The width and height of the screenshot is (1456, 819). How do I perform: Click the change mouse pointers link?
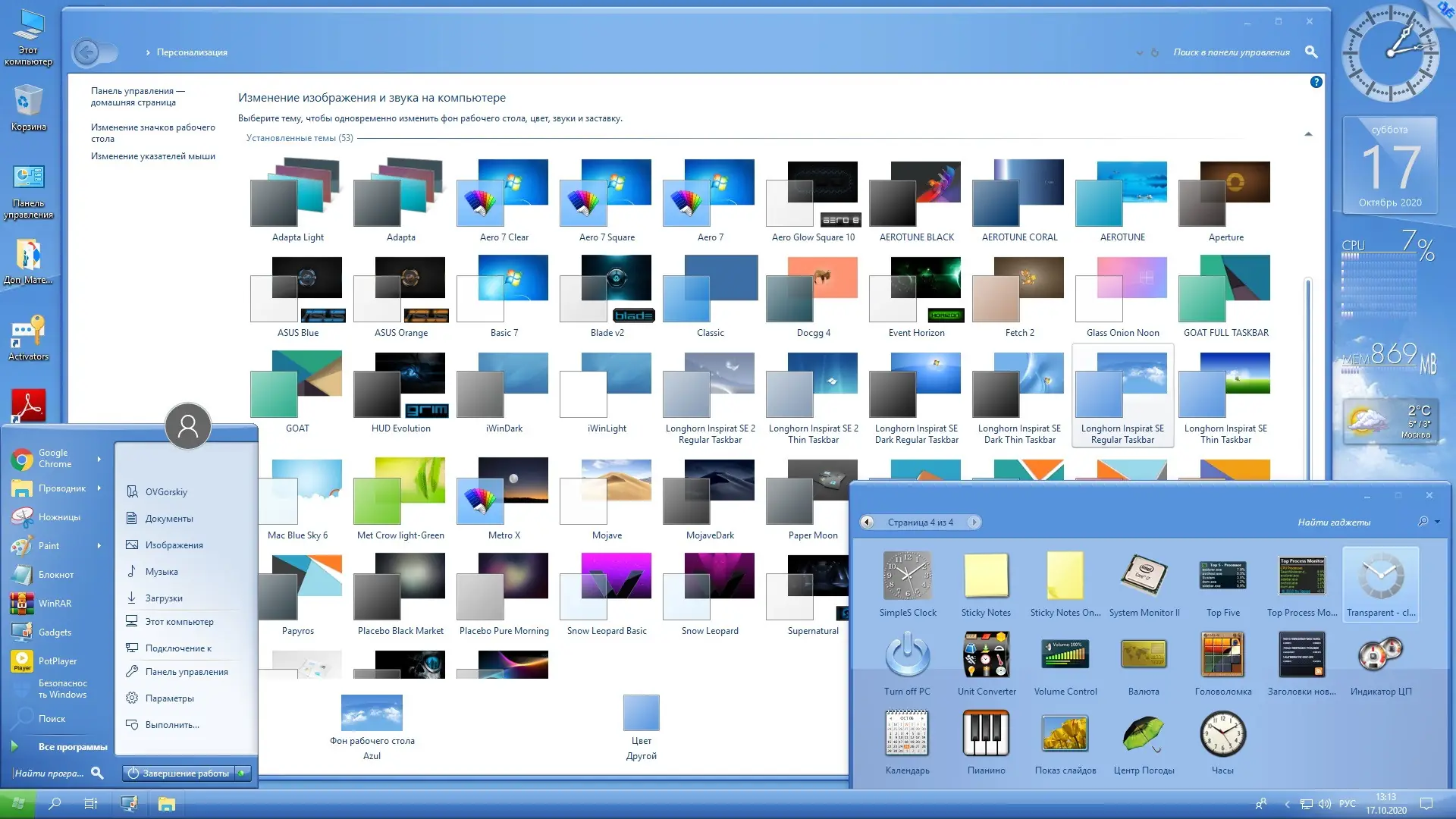coord(152,156)
